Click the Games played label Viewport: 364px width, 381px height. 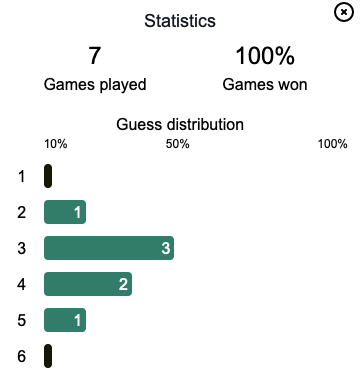[95, 85]
